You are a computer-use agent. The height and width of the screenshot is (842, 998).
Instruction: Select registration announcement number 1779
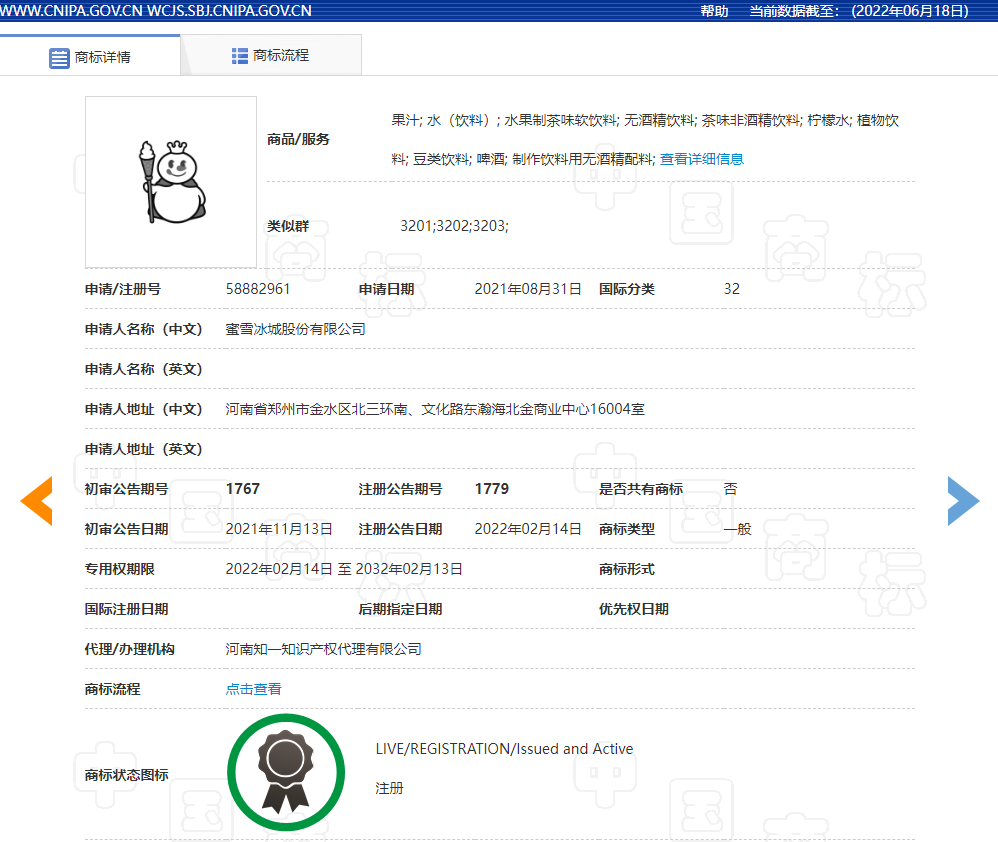pyautogui.click(x=492, y=489)
